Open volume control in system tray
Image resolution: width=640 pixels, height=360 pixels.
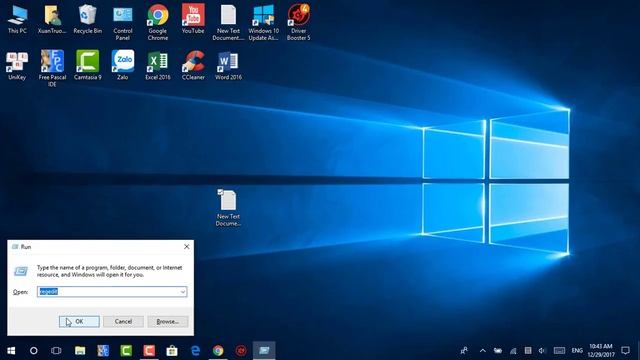pos(542,351)
